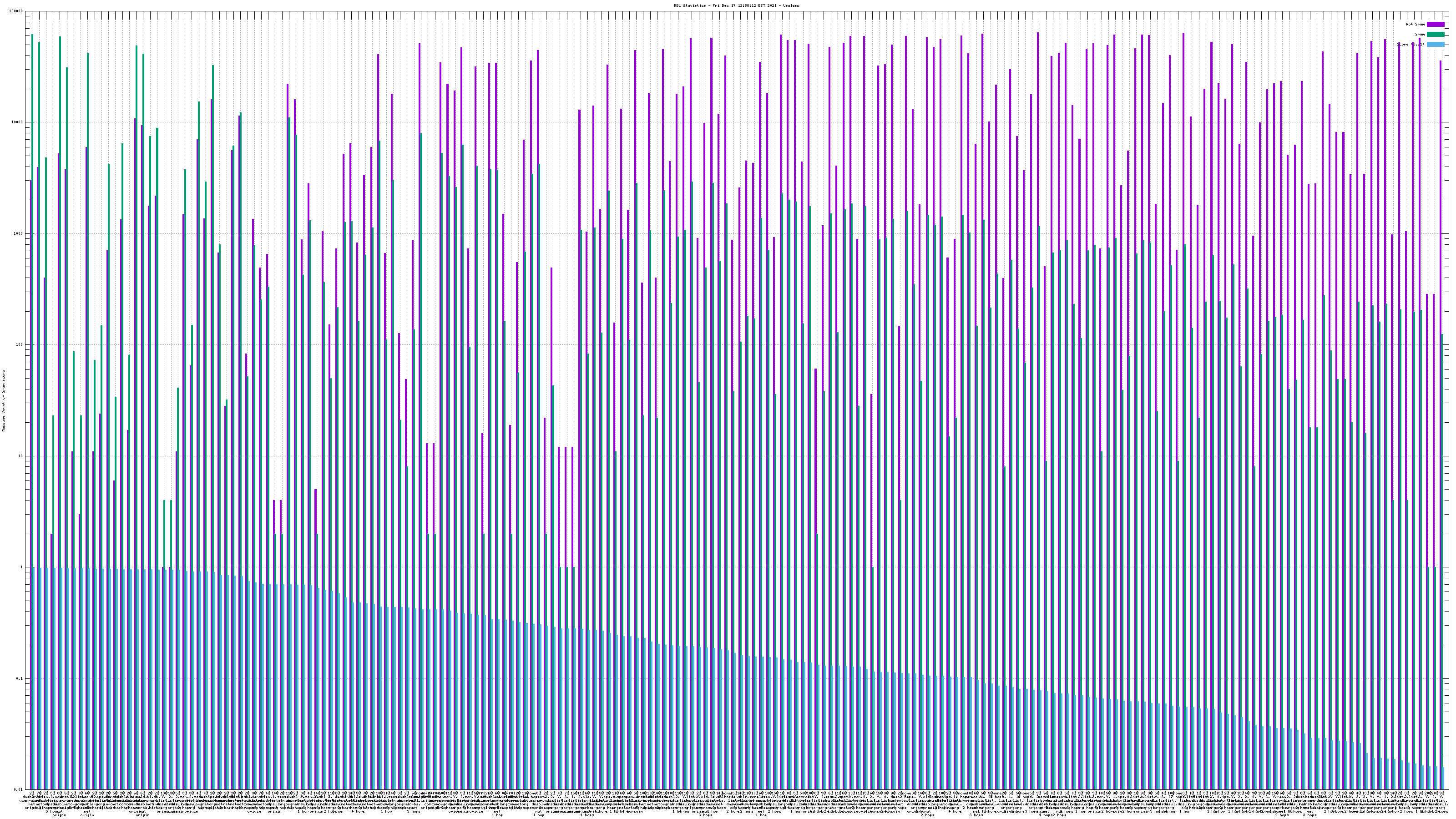The height and width of the screenshot is (819, 1456).
Task: Click the RBL Statistics chart title
Action: pos(736,5)
